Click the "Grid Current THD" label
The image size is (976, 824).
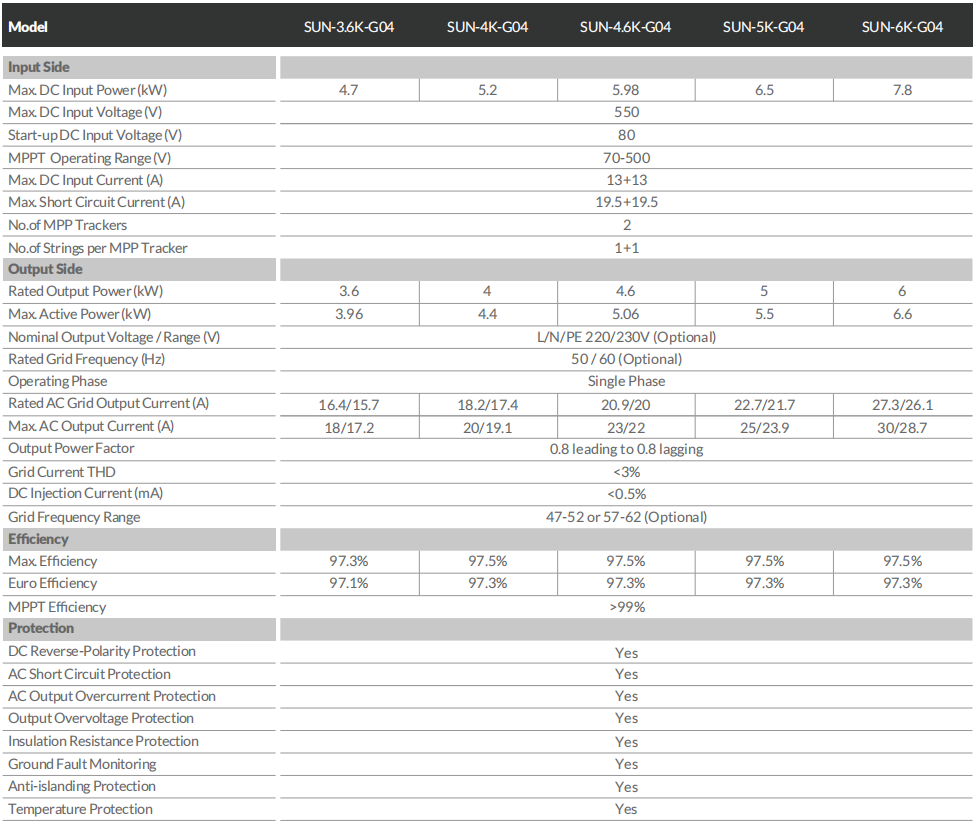click(62, 472)
